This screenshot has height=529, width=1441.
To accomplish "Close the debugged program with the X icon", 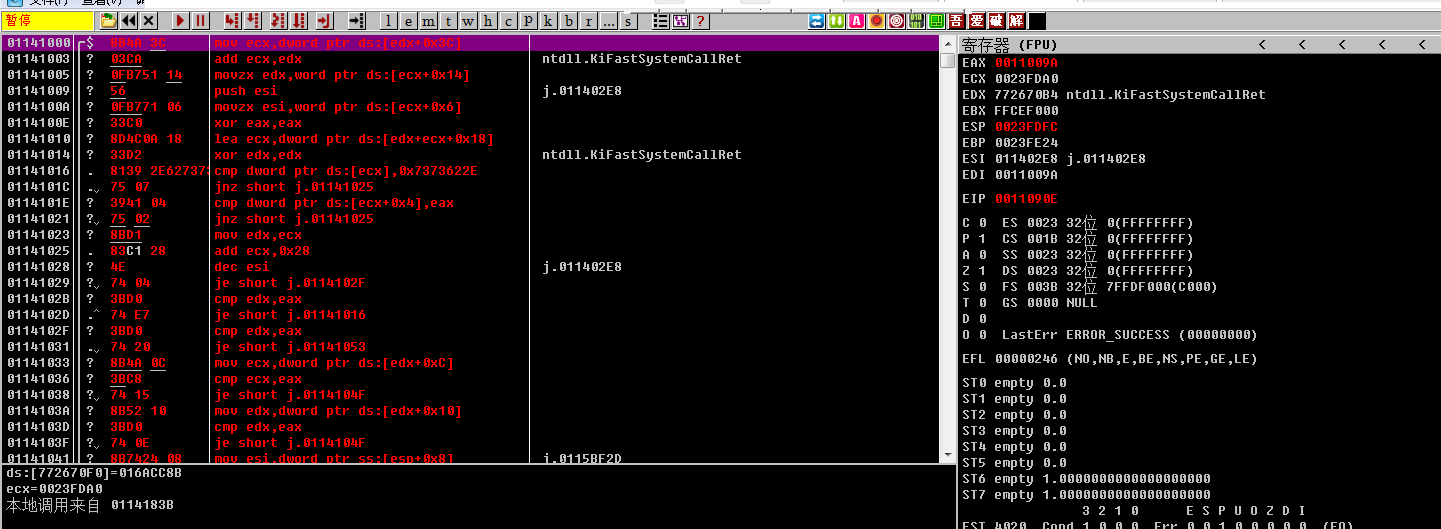I will click(148, 21).
